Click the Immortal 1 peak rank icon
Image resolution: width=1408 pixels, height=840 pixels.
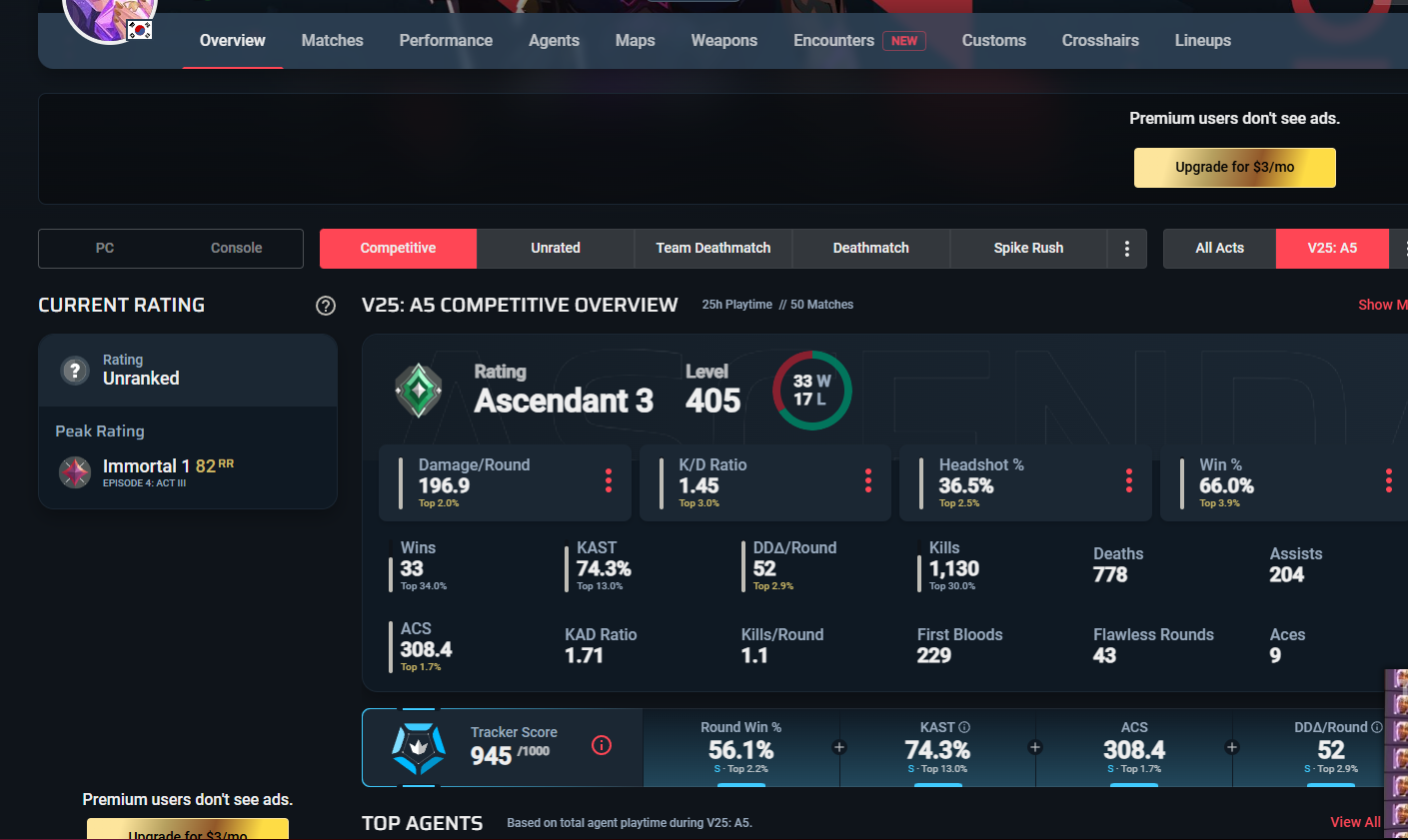(x=75, y=471)
